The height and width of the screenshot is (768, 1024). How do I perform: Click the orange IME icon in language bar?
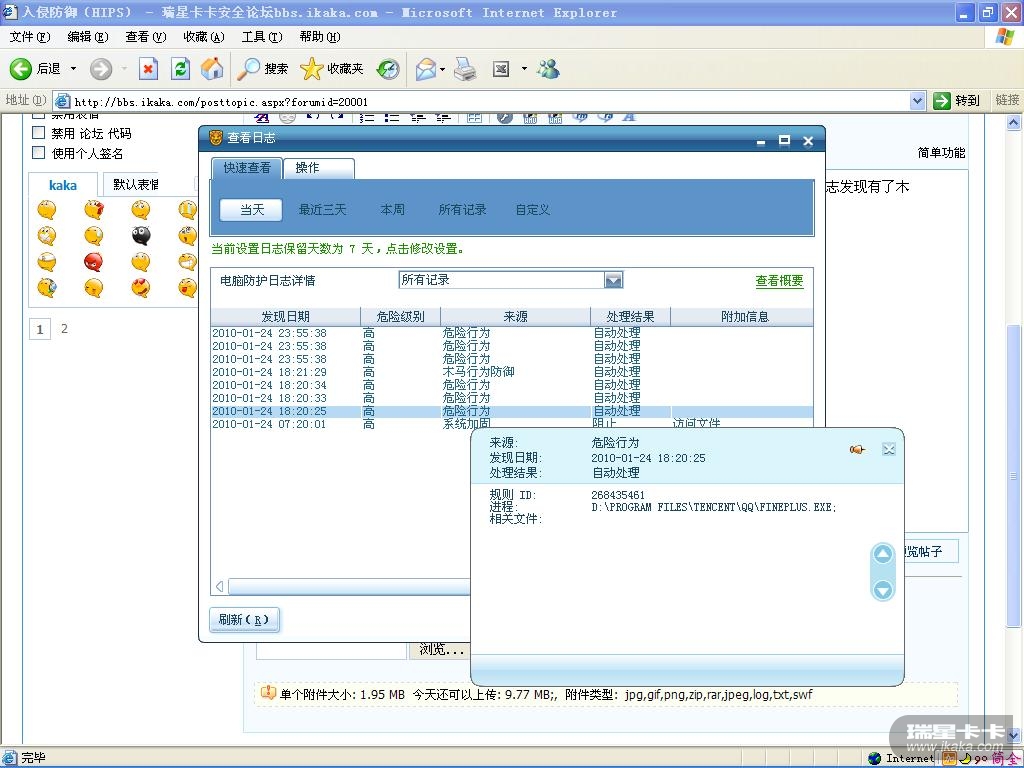949,758
